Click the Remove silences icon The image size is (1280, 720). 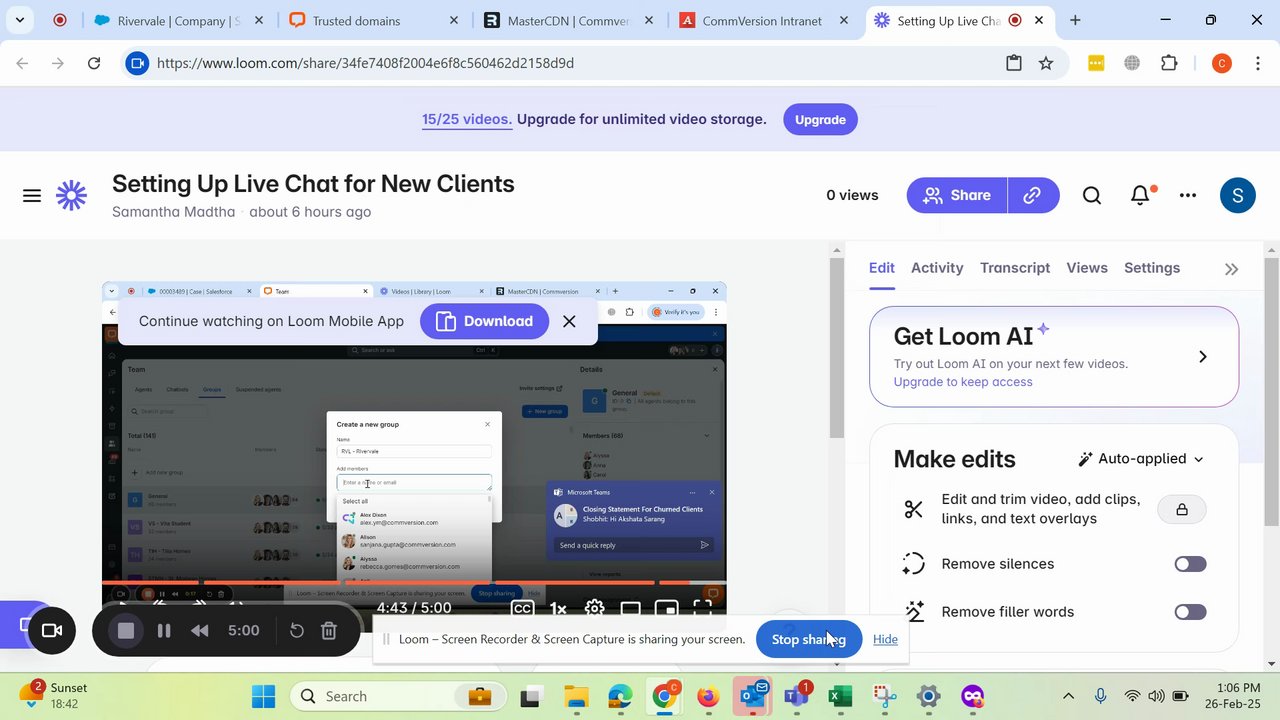pyautogui.click(x=913, y=564)
